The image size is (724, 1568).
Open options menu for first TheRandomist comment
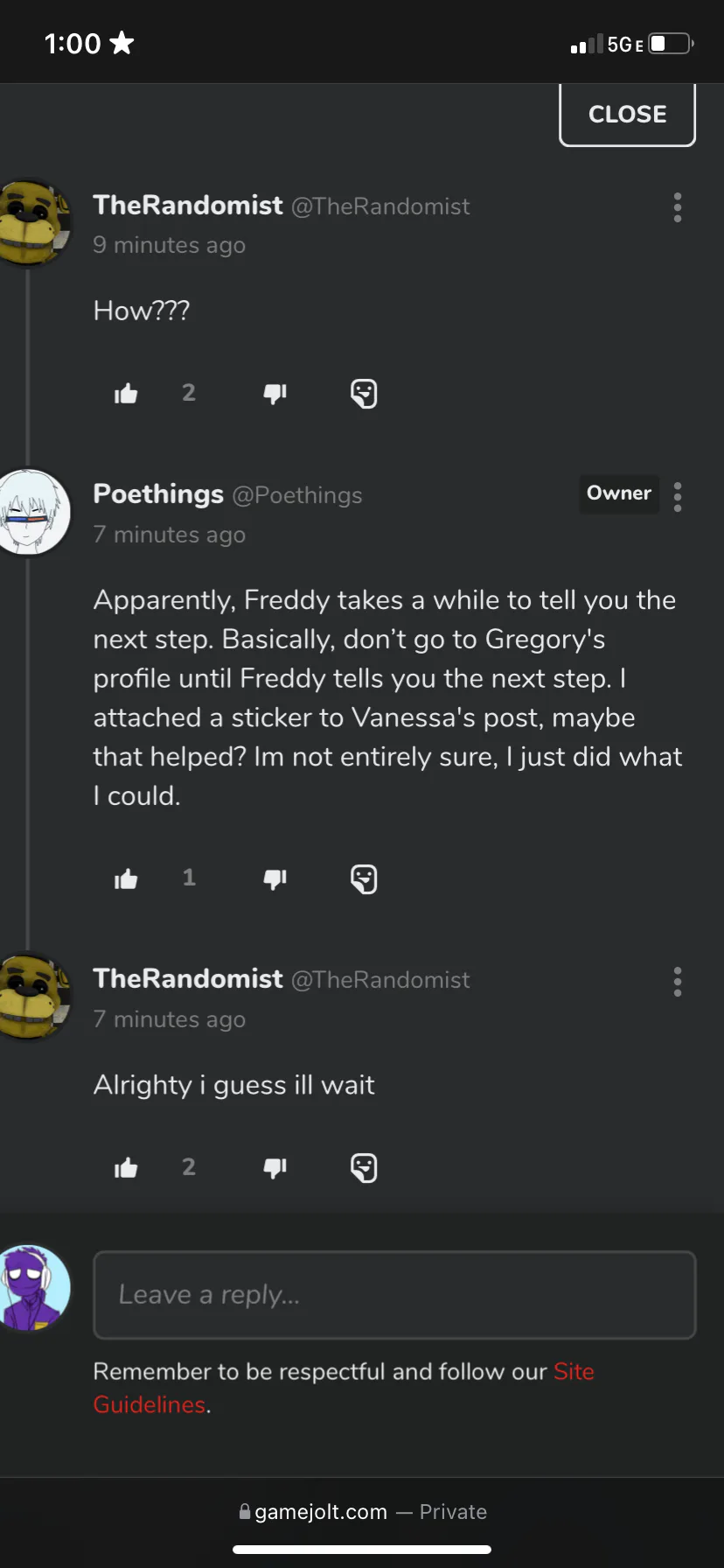678,207
